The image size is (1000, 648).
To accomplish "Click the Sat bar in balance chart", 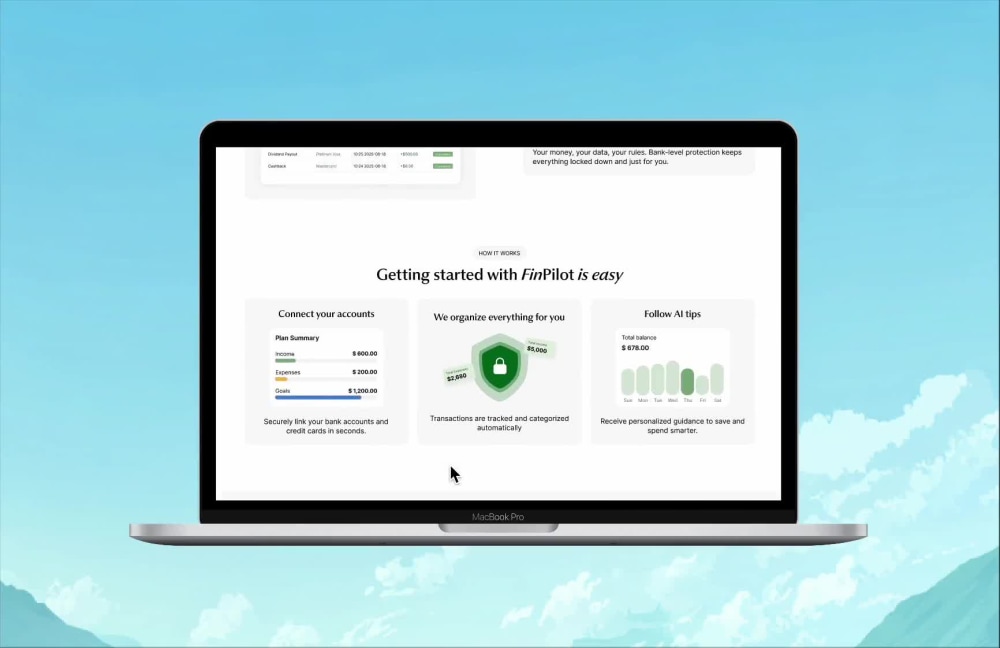I will tap(717, 379).
